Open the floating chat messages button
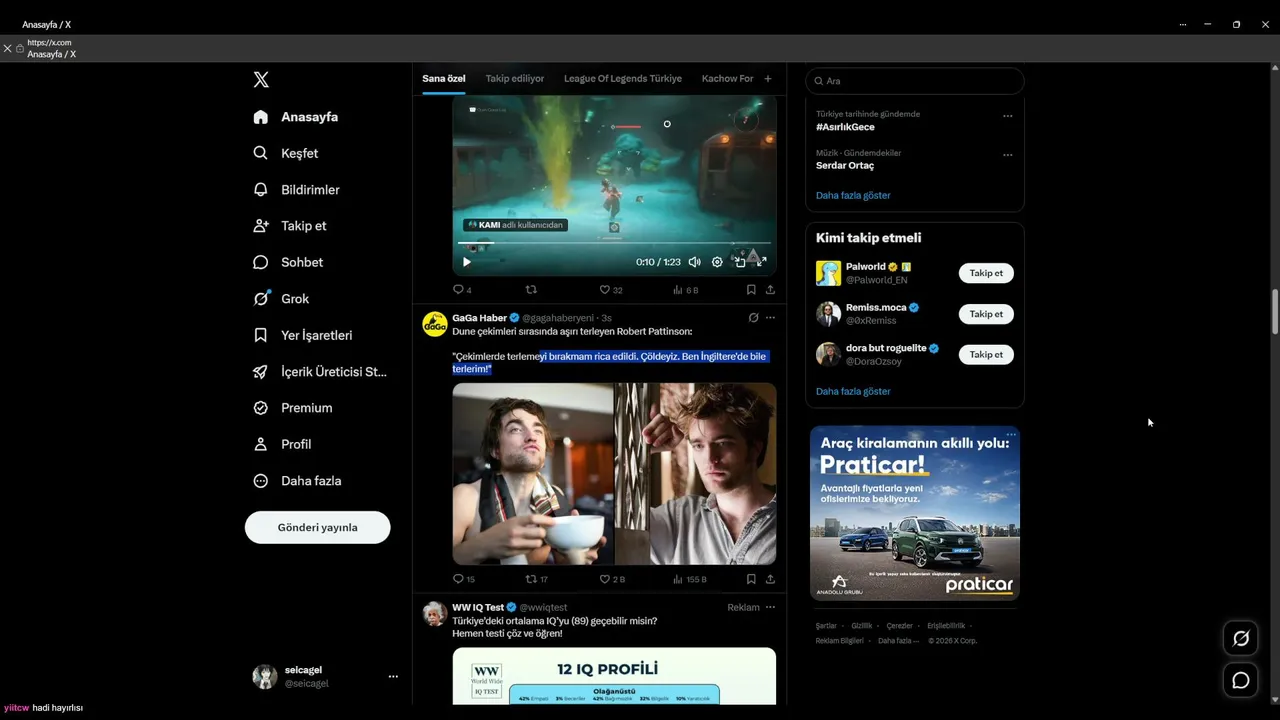 tap(1241, 680)
